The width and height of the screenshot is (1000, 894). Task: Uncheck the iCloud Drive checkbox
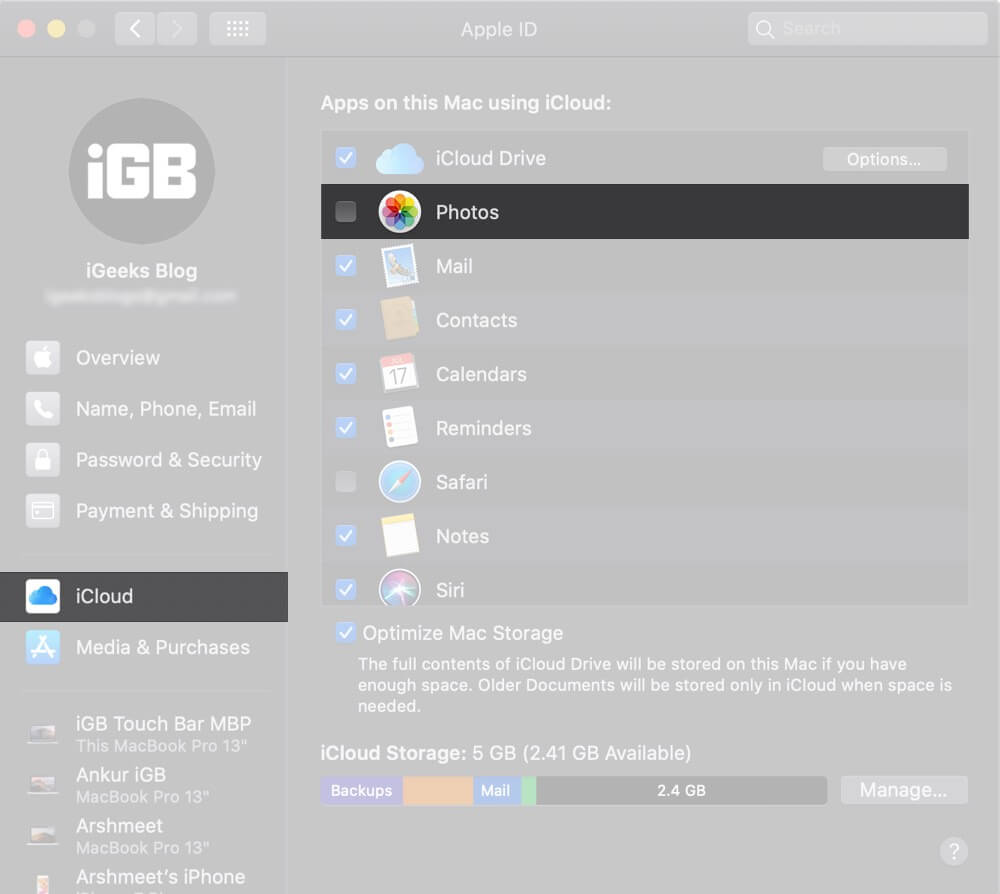pyautogui.click(x=346, y=158)
